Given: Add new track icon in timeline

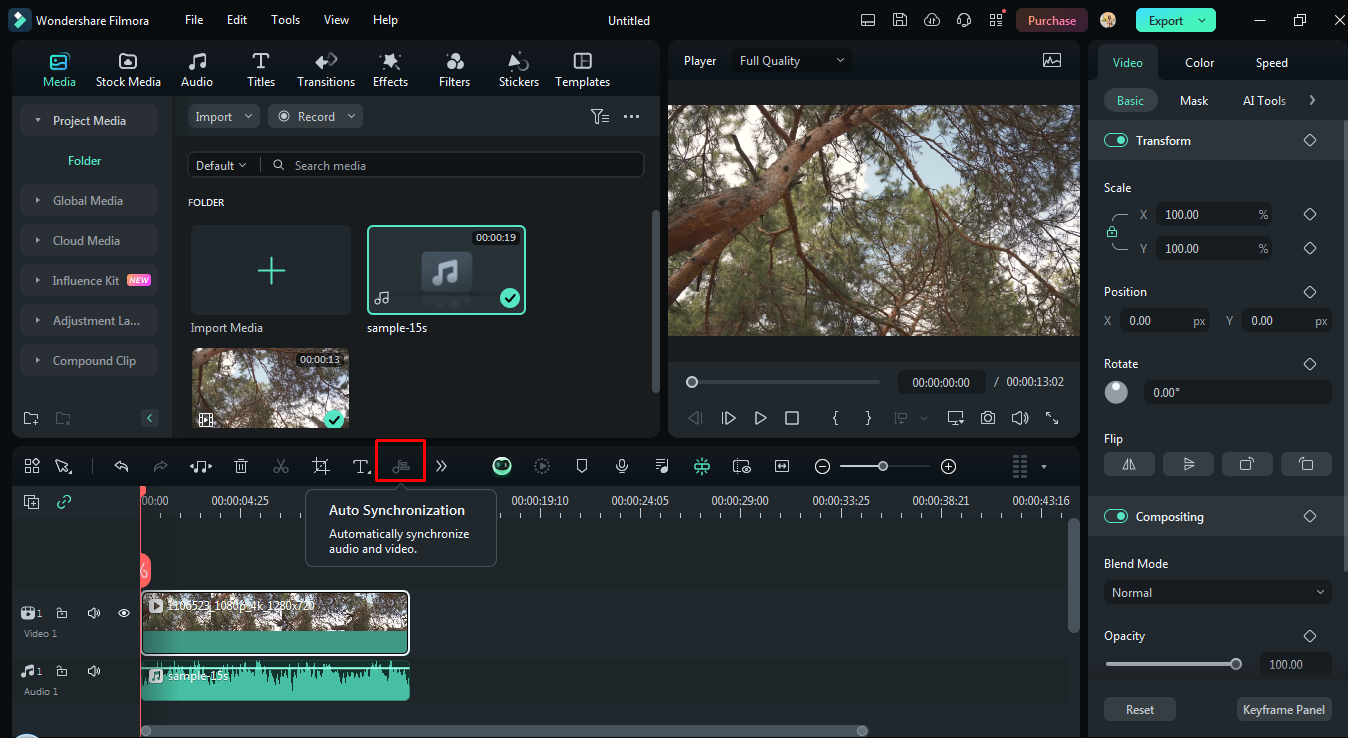Looking at the screenshot, I should pos(32,502).
